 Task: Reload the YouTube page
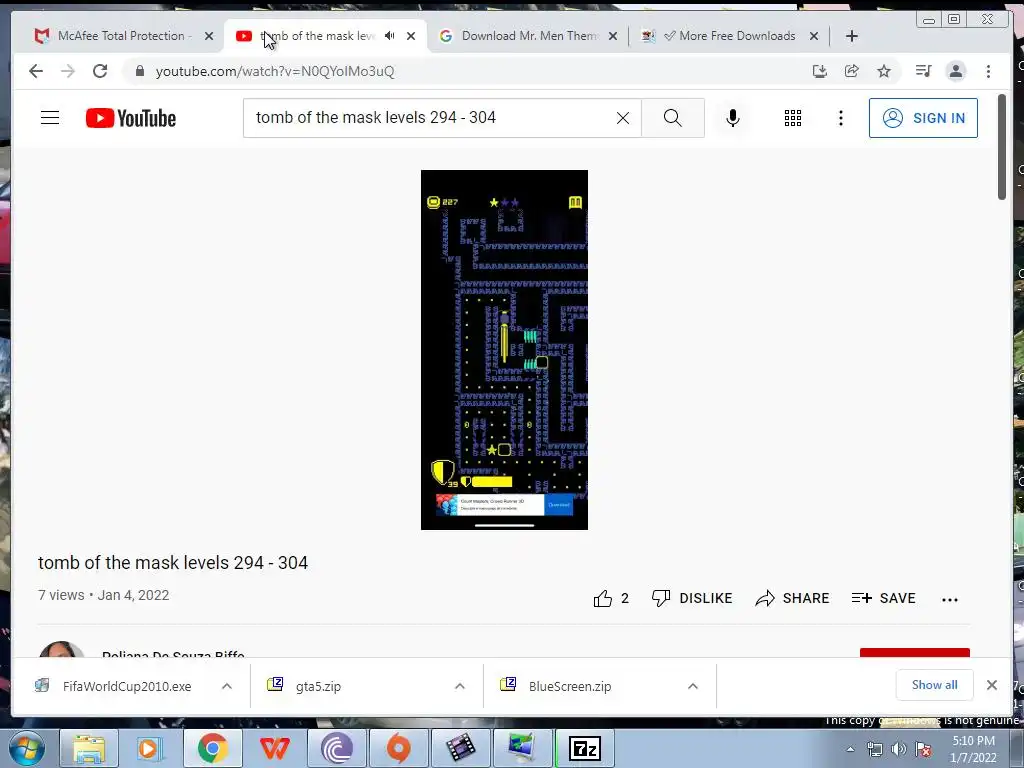[x=100, y=71]
